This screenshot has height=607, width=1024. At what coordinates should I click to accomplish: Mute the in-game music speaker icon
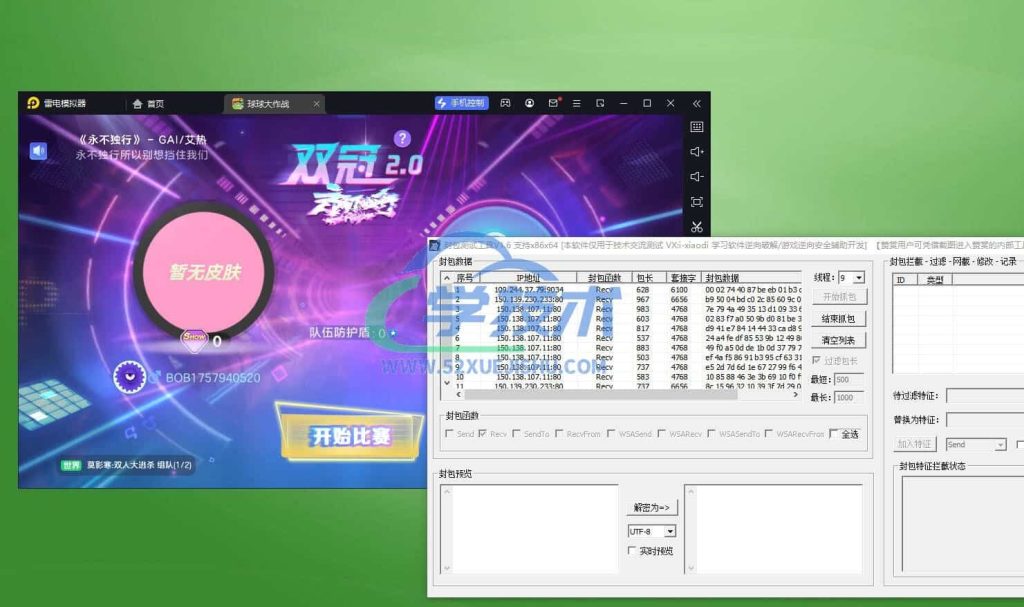click(36, 149)
